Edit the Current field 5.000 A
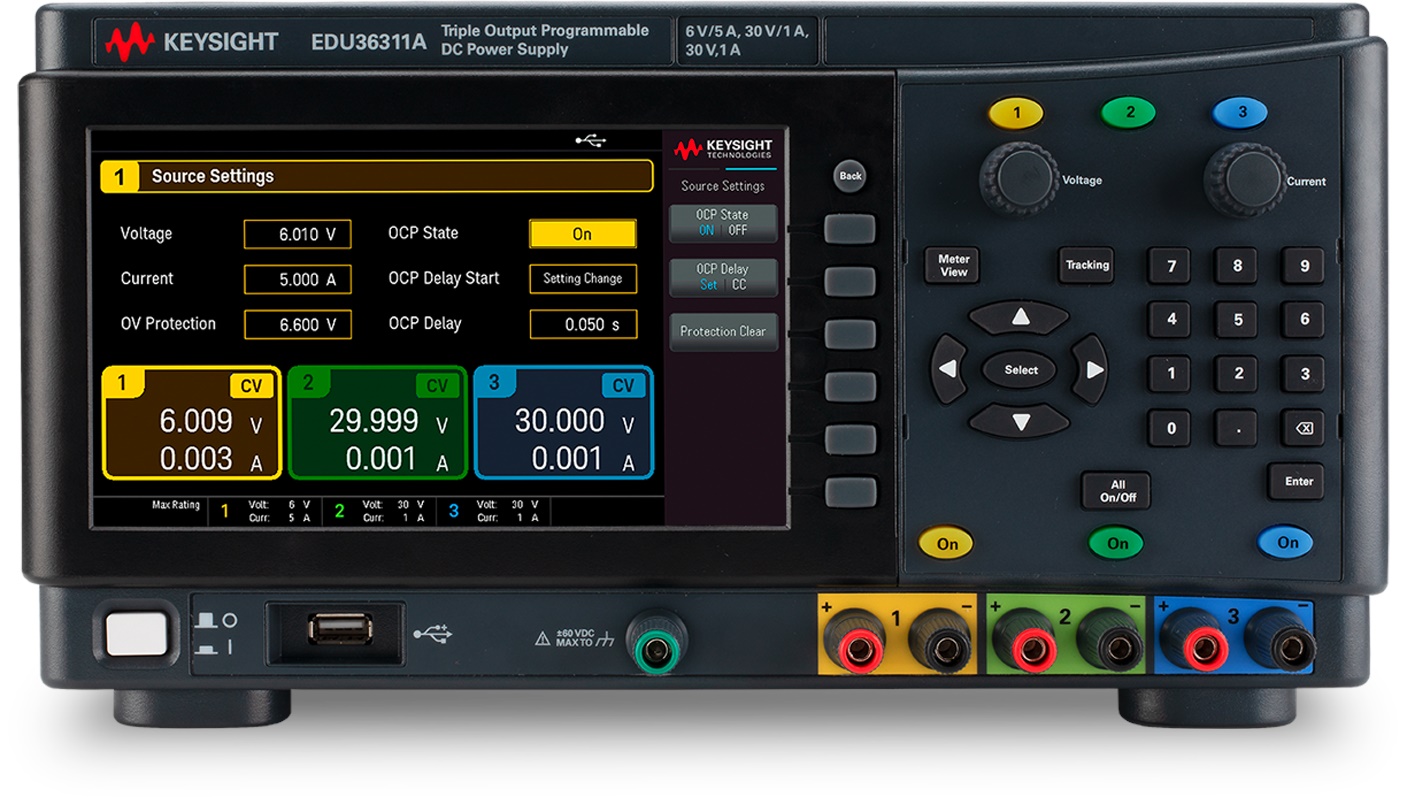The width and height of the screenshot is (1407, 804). (x=298, y=279)
